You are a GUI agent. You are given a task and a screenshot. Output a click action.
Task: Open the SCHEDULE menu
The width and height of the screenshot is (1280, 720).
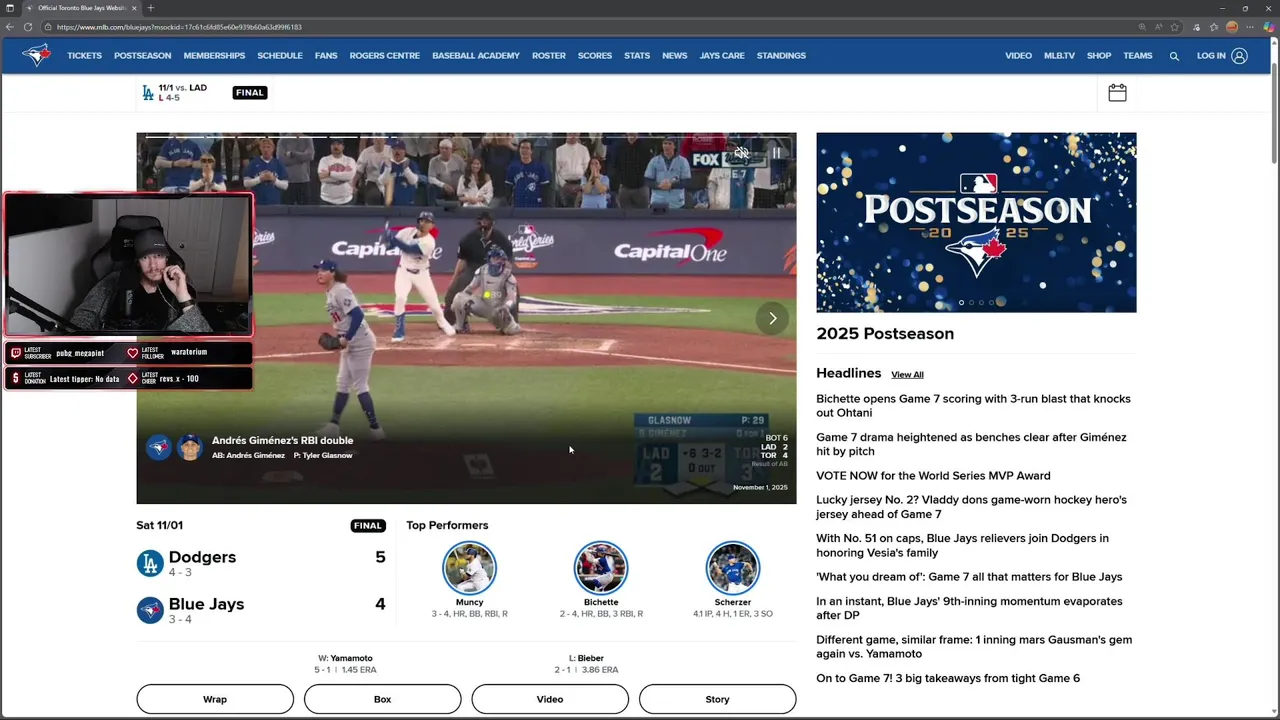280,56
